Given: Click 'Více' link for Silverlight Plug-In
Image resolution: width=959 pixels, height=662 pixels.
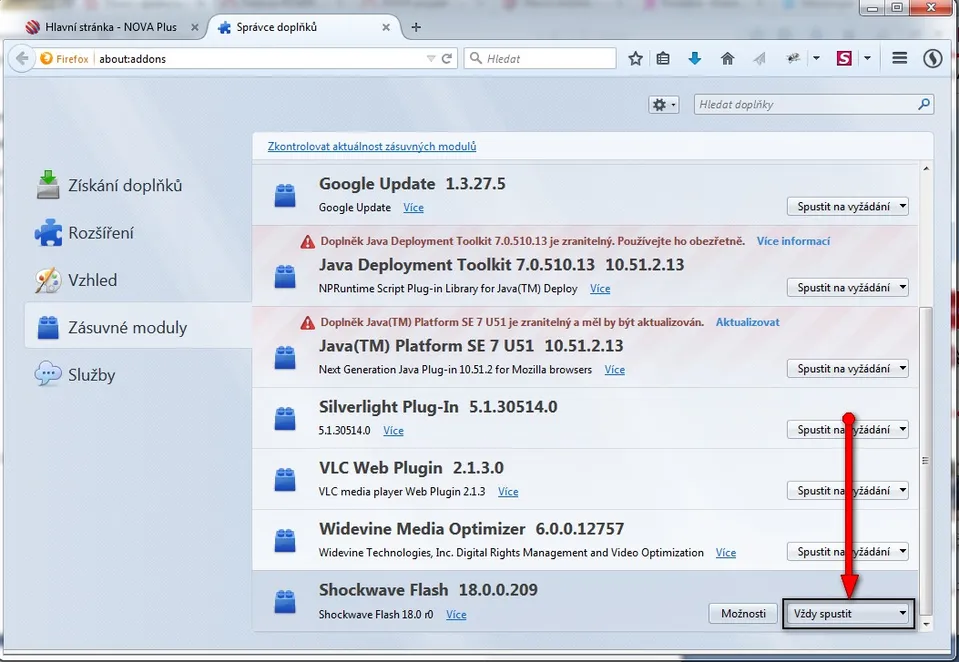Looking at the screenshot, I should tap(393, 431).
